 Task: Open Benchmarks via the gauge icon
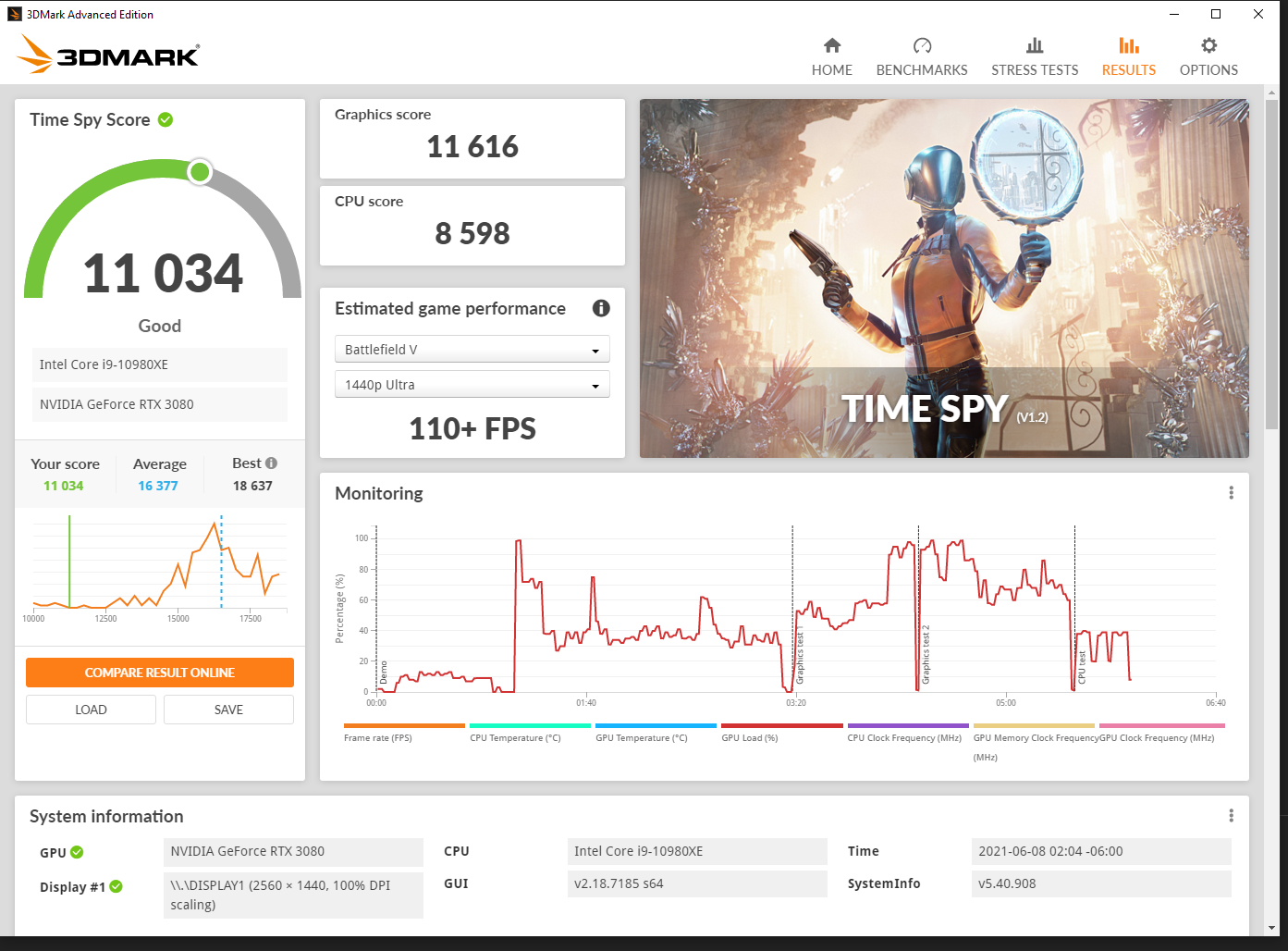click(x=922, y=45)
